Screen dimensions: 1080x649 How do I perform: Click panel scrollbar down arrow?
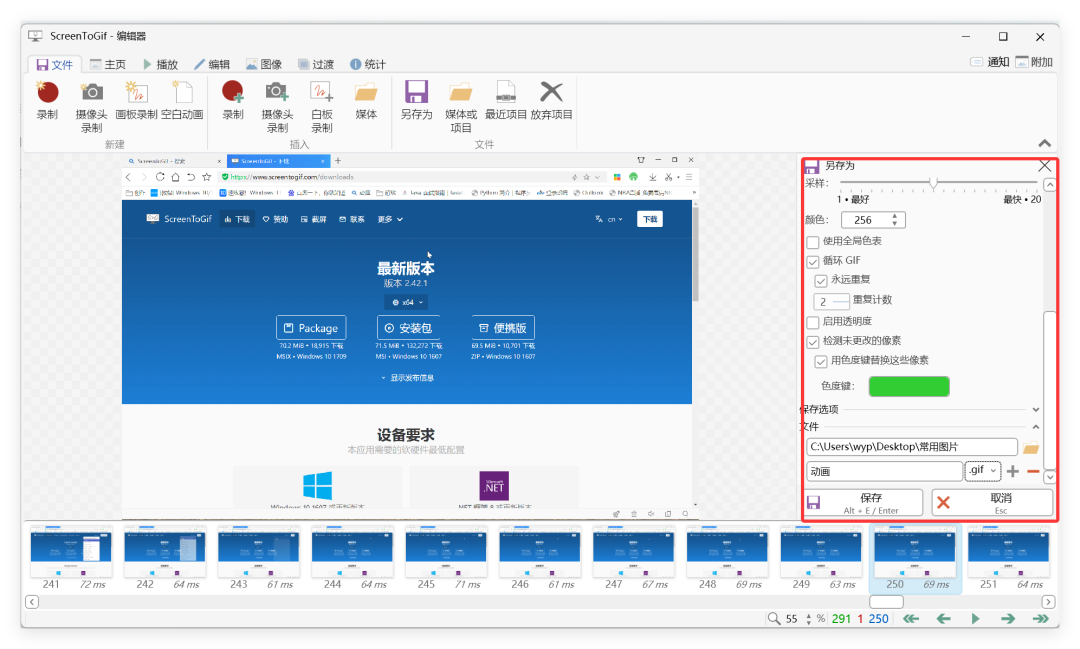[1050, 477]
